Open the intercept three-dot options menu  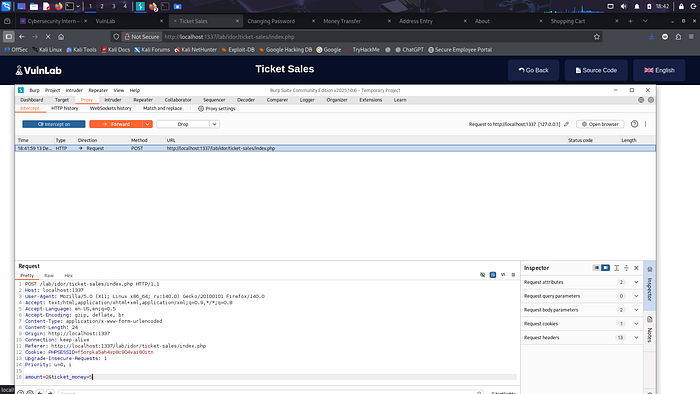pyautogui.click(x=646, y=124)
